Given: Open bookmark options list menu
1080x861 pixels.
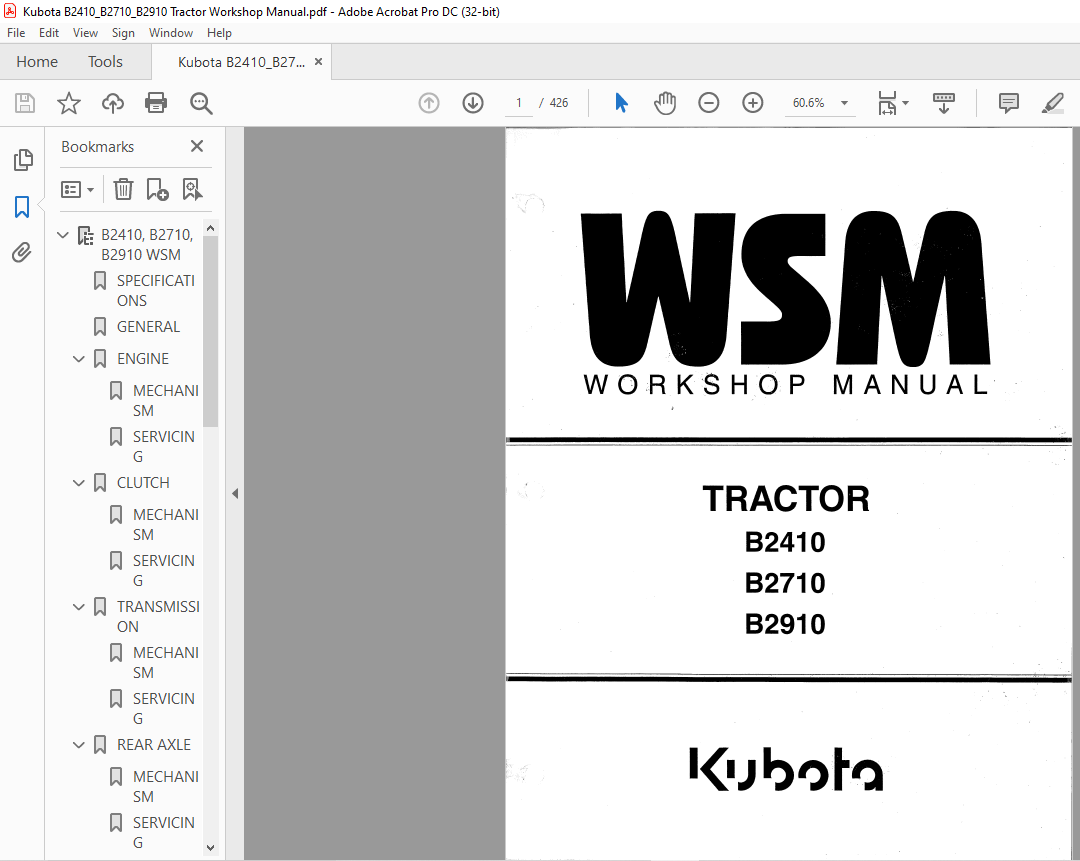Looking at the screenshot, I should click(77, 189).
